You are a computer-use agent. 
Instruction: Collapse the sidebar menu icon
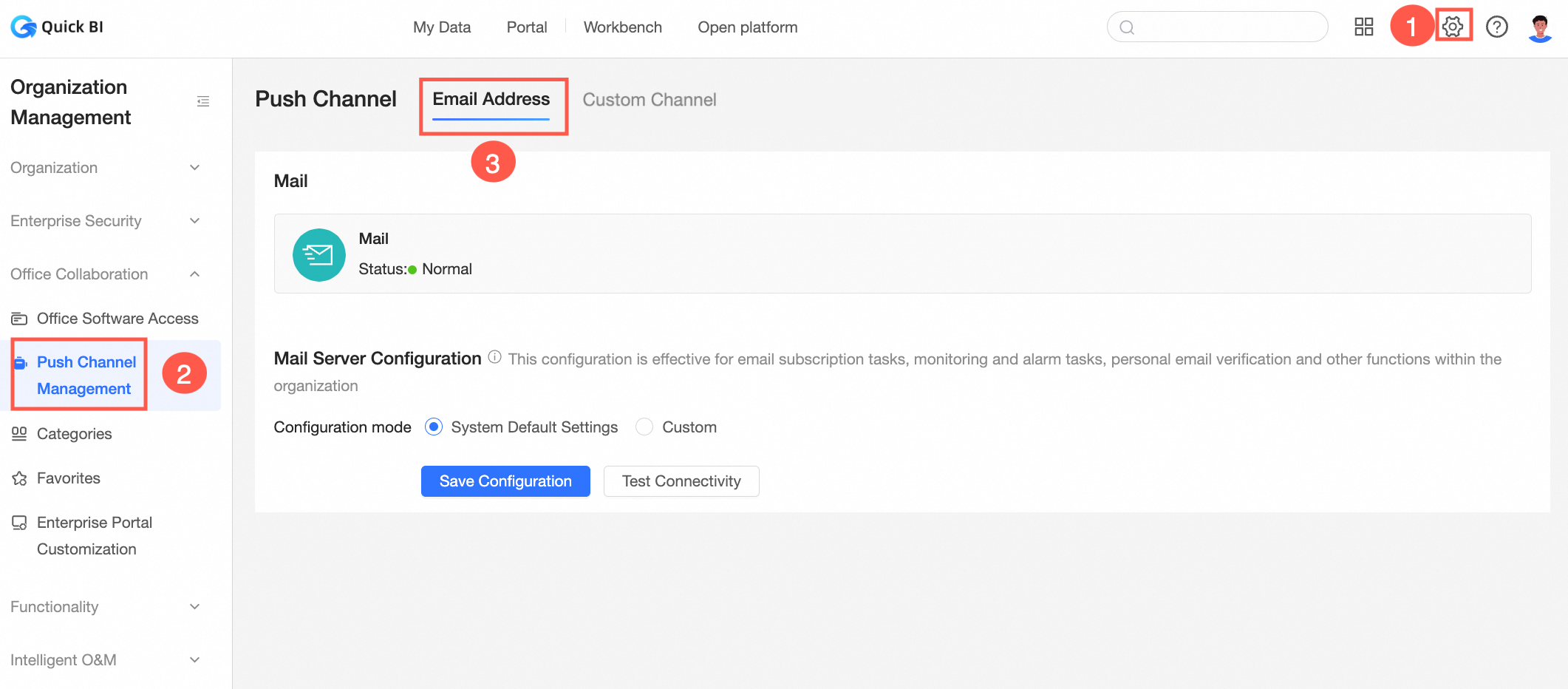click(x=203, y=101)
